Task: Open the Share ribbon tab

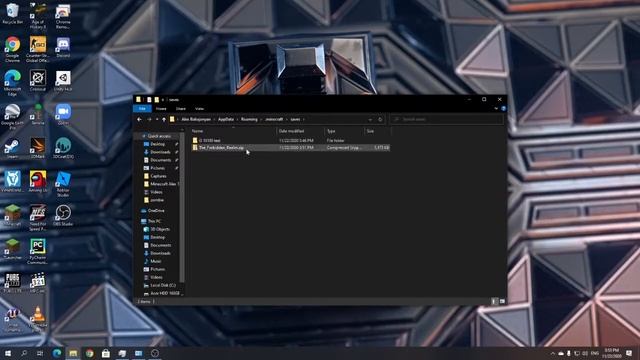Action: (x=180, y=109)
